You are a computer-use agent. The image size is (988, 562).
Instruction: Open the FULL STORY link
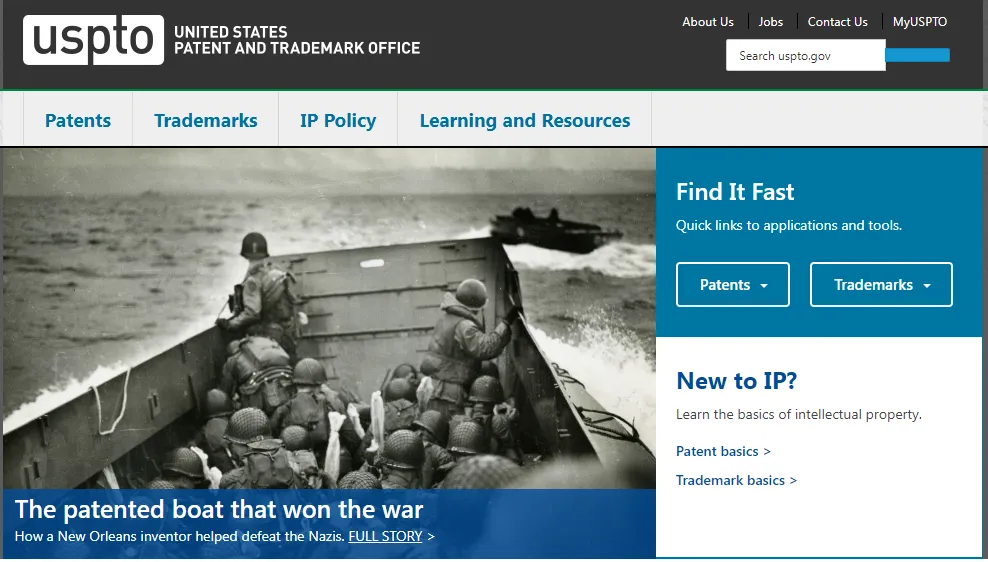point(385,536)
